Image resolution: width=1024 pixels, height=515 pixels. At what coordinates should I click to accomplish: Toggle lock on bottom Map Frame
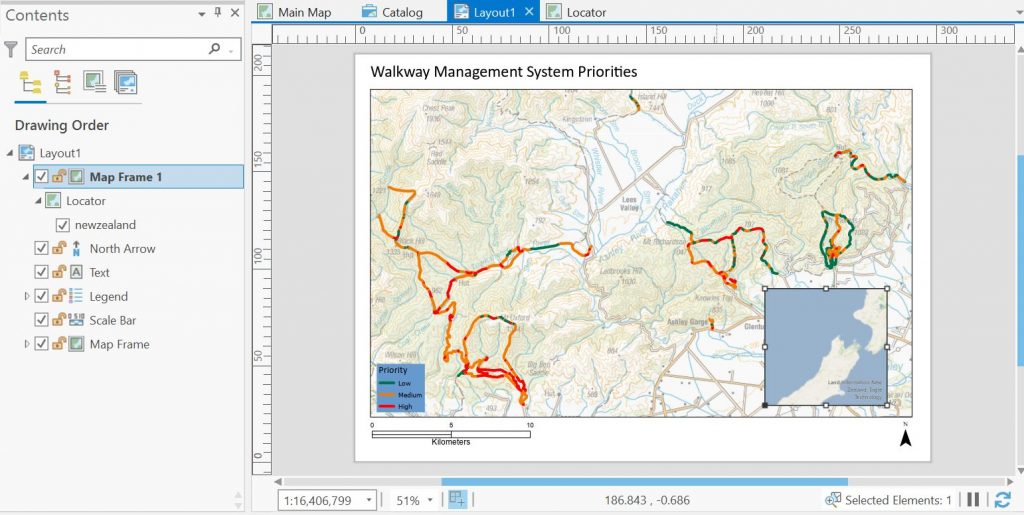[59, 344]
